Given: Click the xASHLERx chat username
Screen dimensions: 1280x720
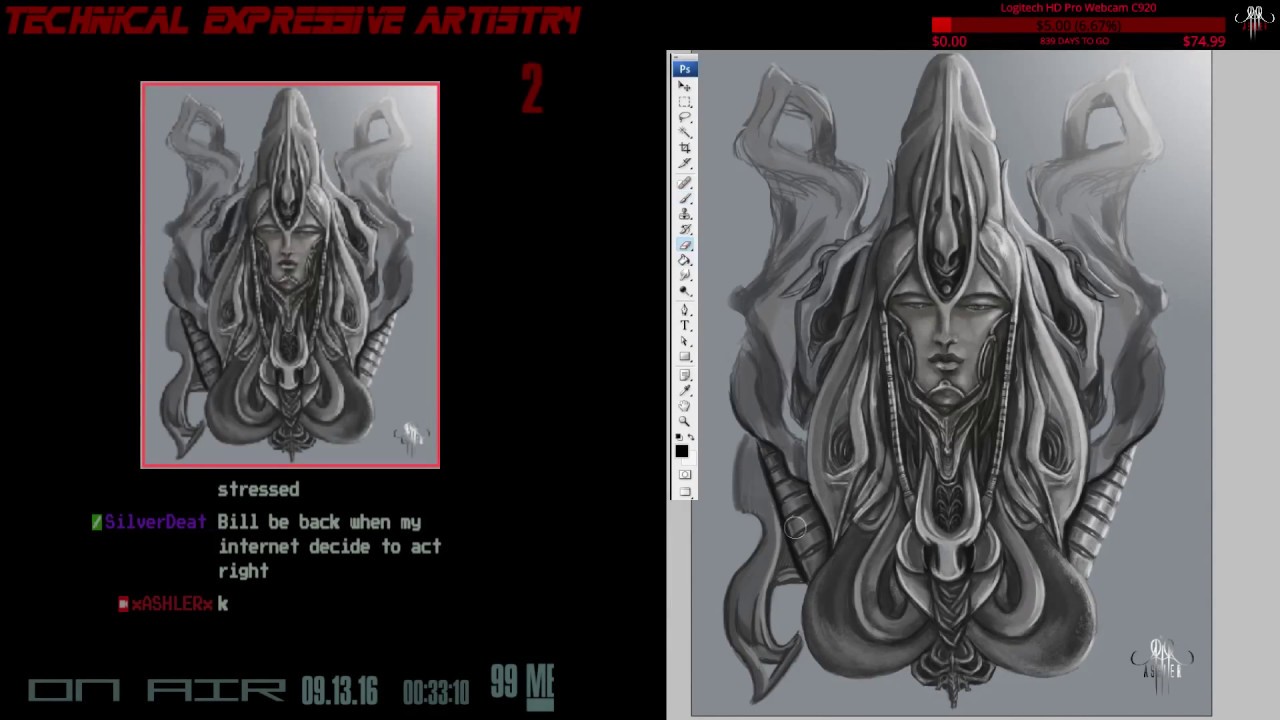Looking at the screenshot, I should (x=171, y=604).
